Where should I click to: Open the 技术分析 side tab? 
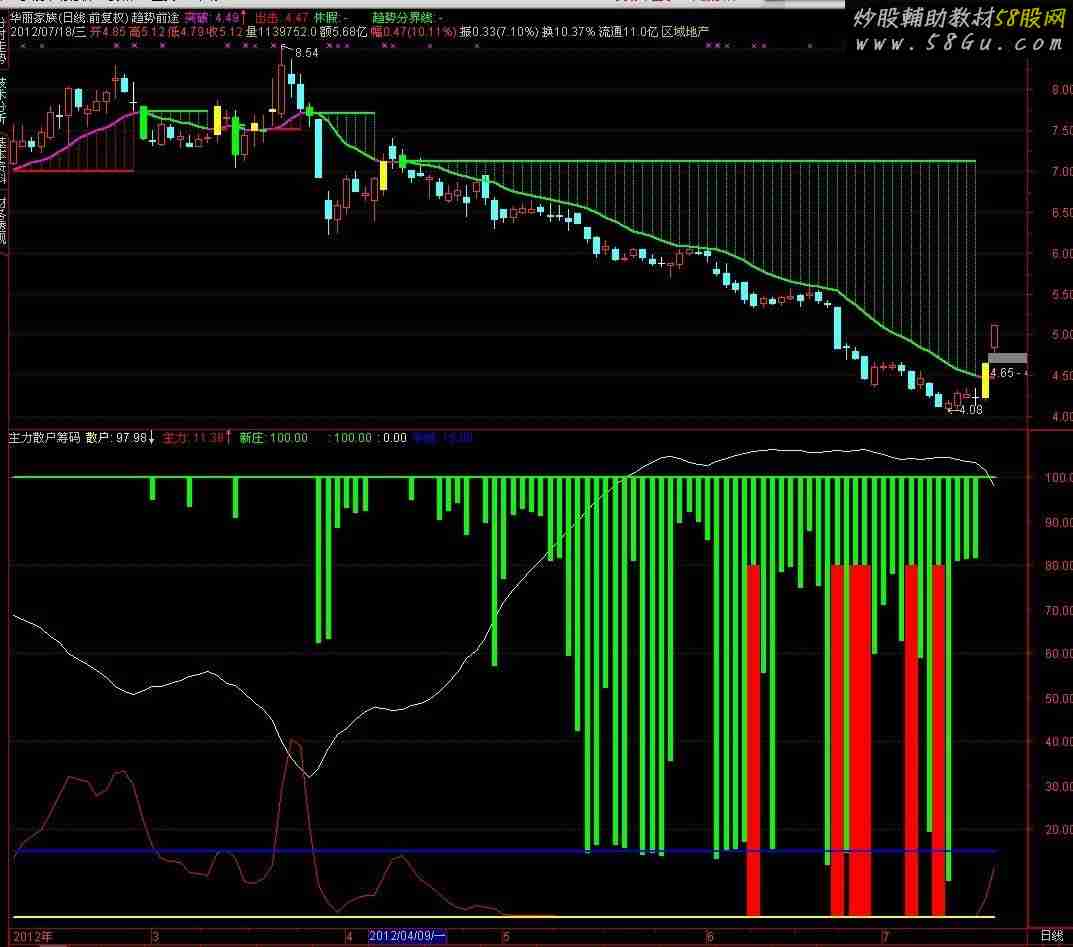click(4, 100)
